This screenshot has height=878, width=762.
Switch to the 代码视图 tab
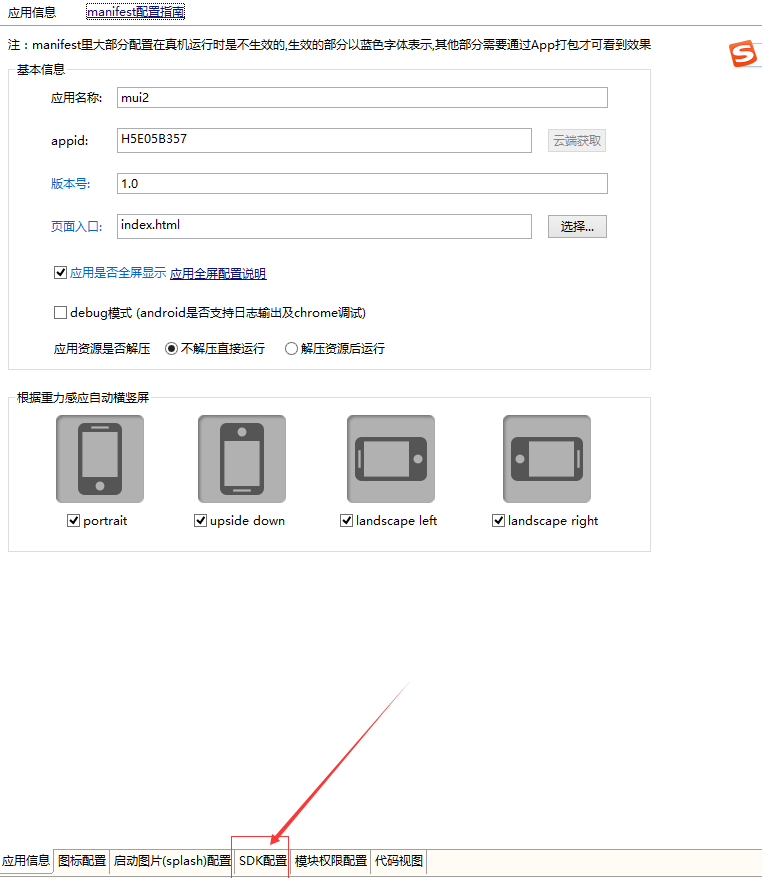tap(399, 861)
